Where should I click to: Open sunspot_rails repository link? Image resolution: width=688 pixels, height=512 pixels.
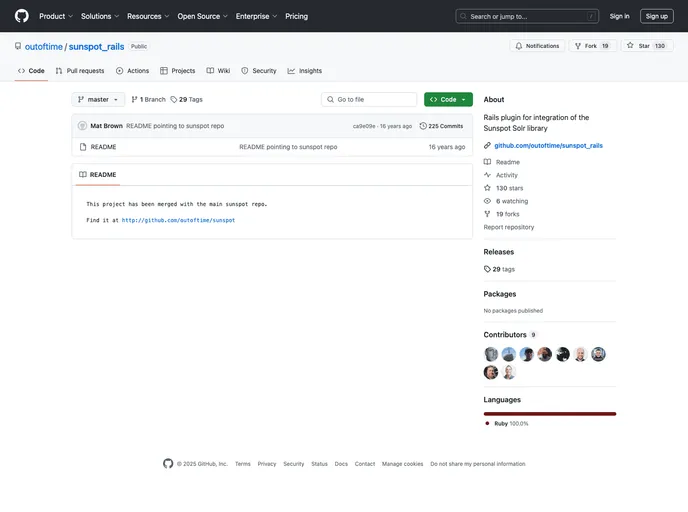96,47
